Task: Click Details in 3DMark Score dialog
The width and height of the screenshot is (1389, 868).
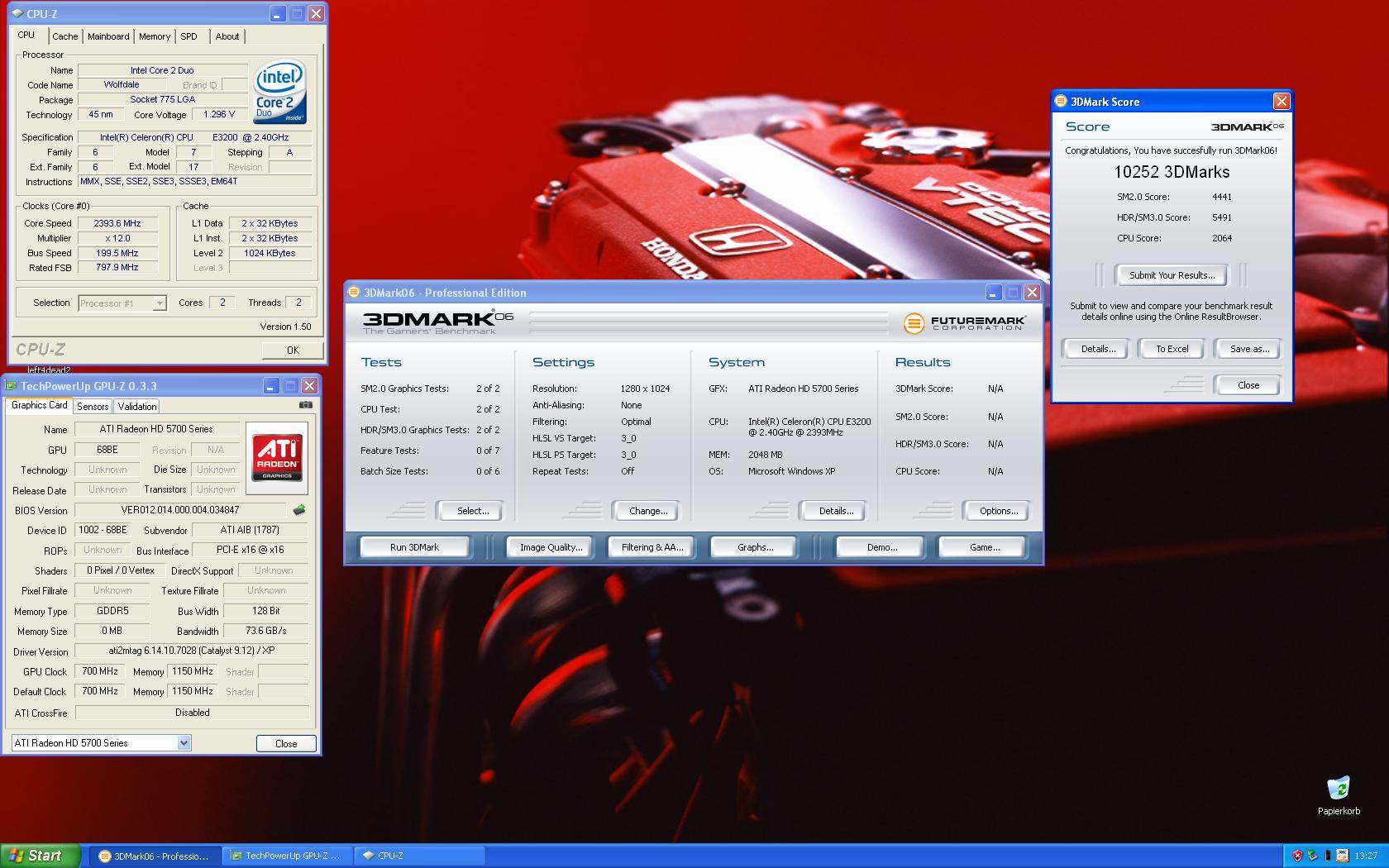Action: tap(1098, 349)
